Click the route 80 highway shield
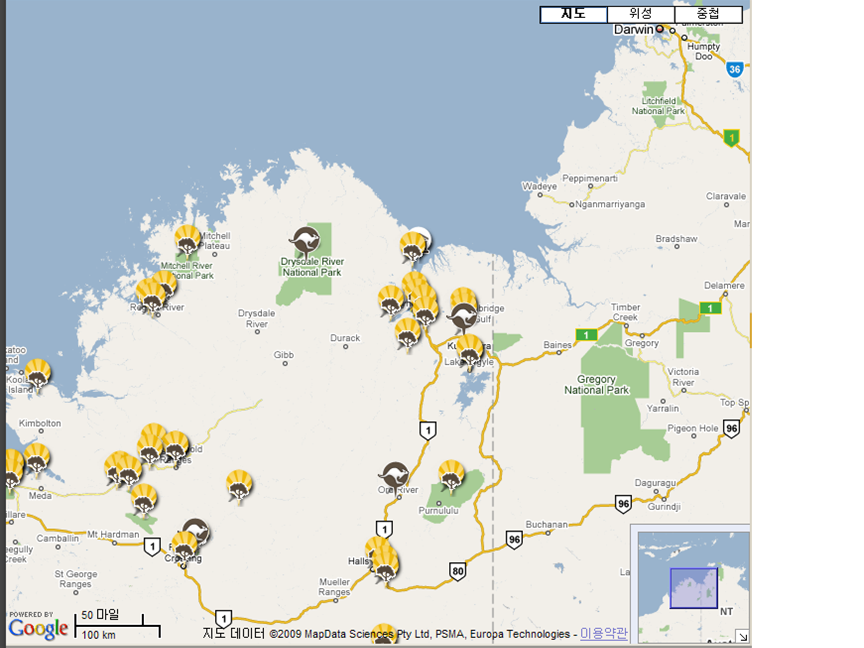Image resolution: width=864 pixels, height=648 pixels. tap(457, 571)
